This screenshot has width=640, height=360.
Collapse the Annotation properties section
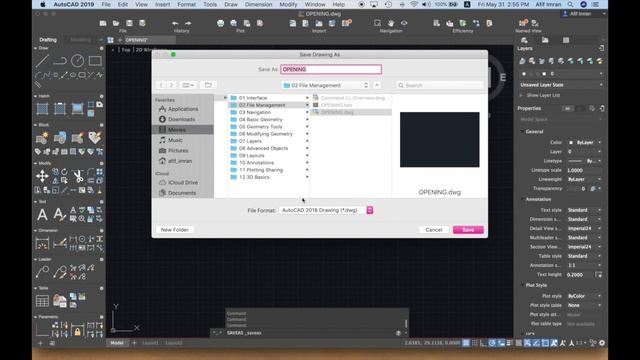tap(522, 199)
